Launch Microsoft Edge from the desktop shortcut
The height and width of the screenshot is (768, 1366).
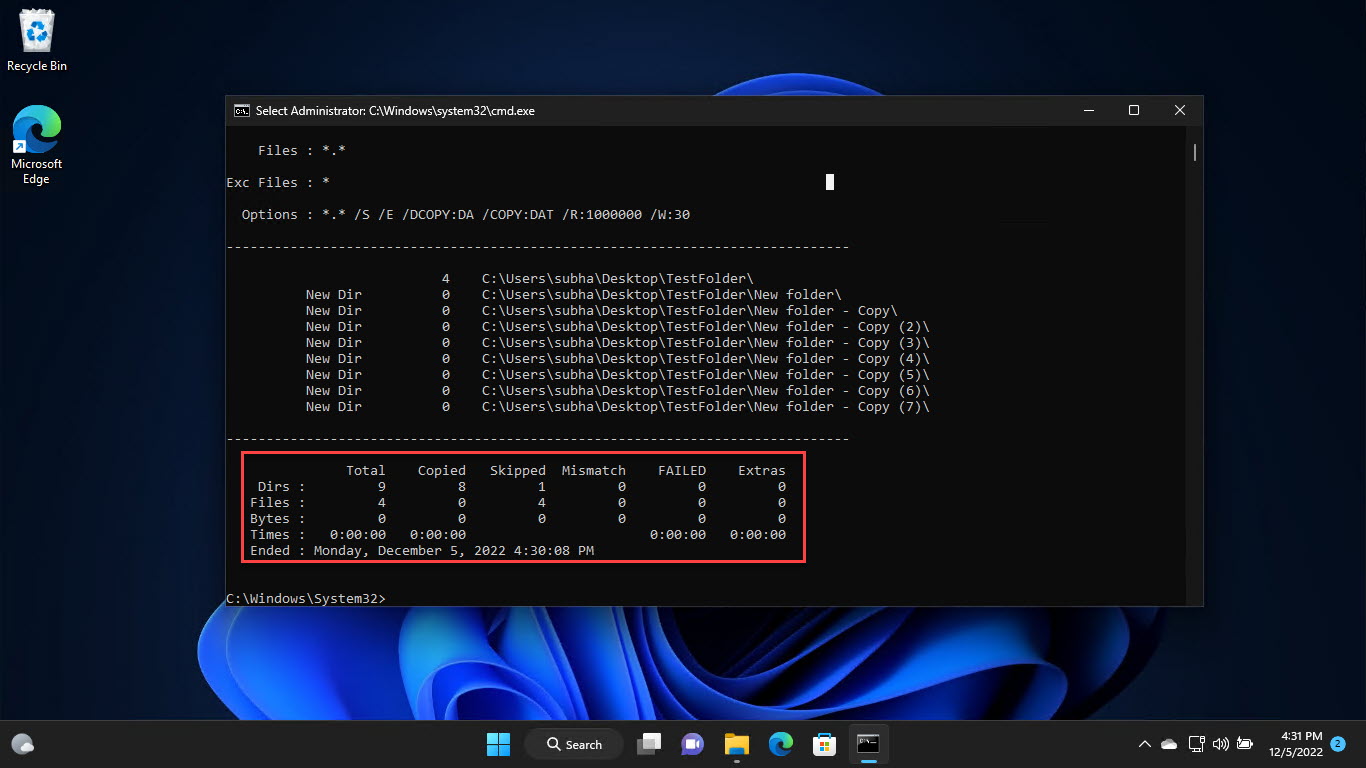(x=36, y=135)
